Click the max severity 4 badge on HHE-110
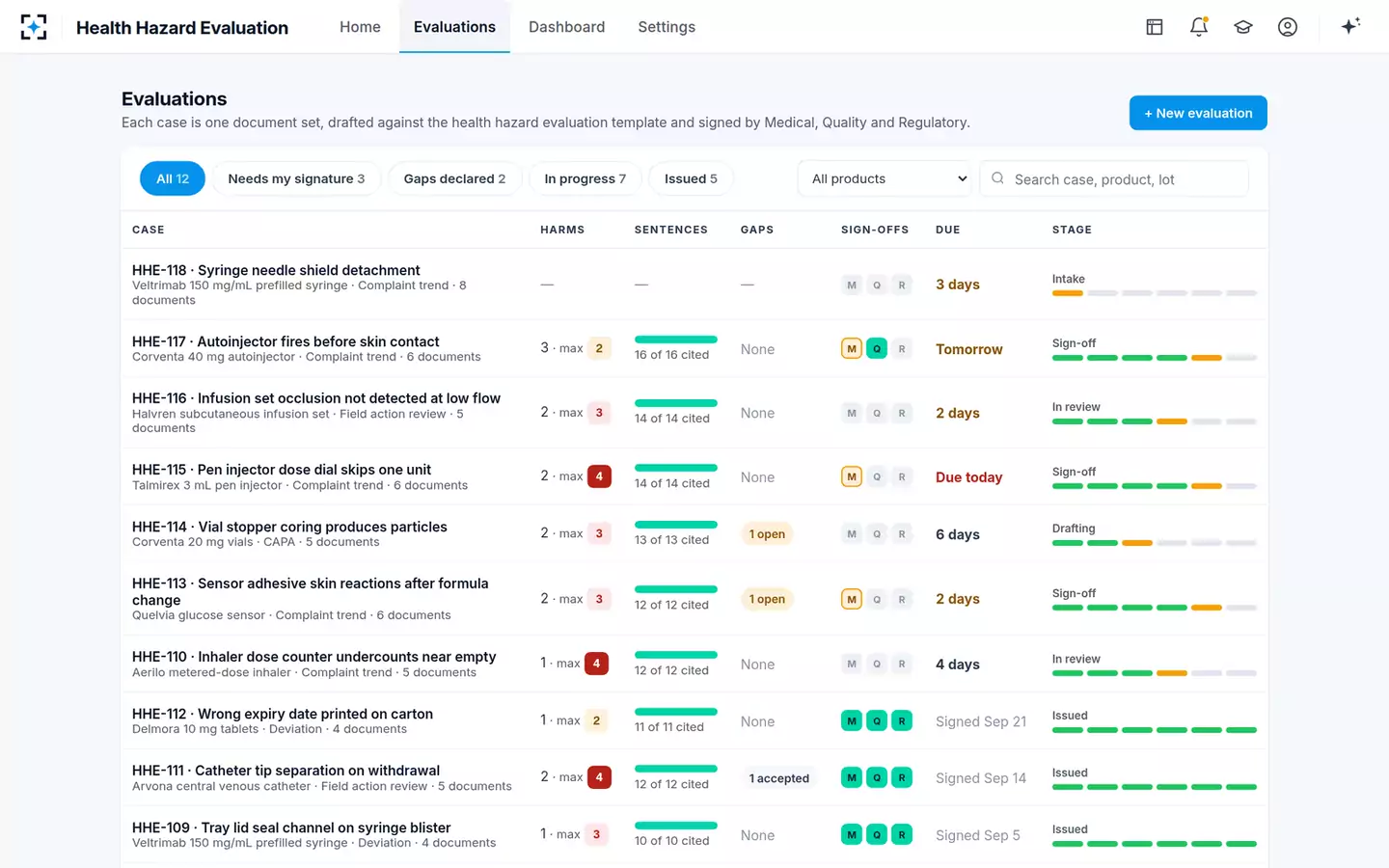 point(596,664)
